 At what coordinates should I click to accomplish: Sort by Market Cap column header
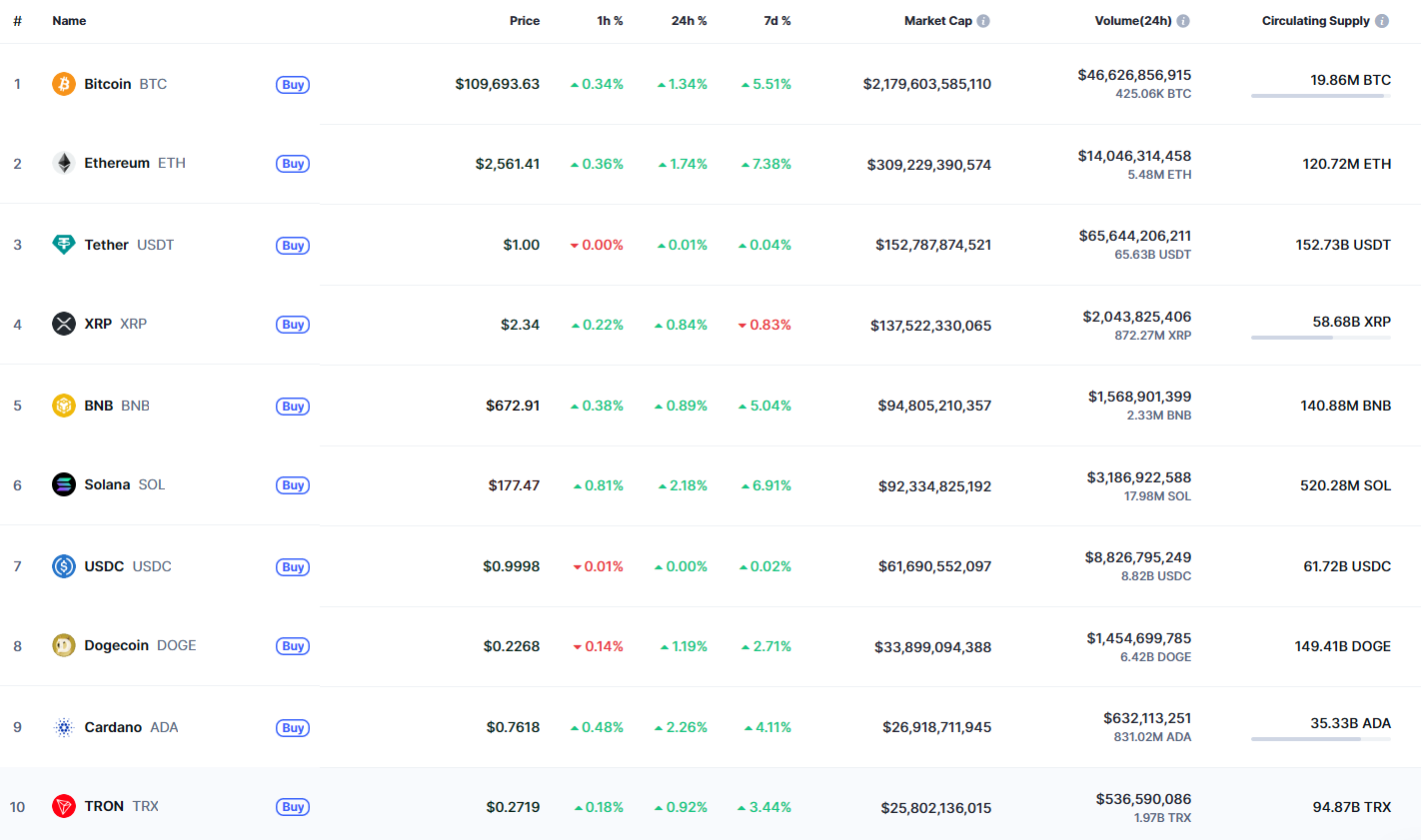[938, 21]
